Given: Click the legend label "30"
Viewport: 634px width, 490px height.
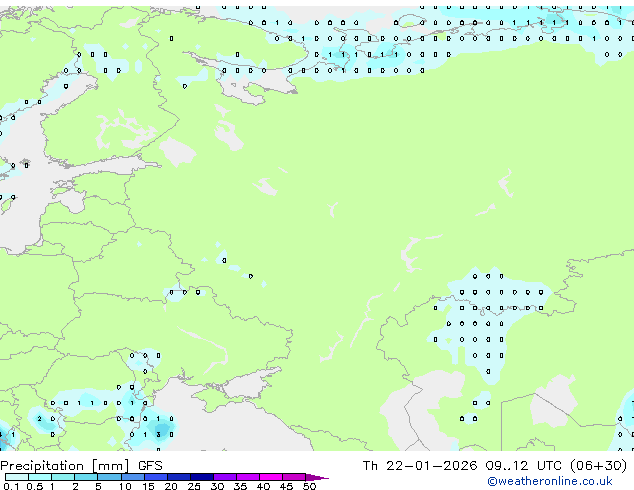Looking at the screenshot, I should tap(217, 486).
